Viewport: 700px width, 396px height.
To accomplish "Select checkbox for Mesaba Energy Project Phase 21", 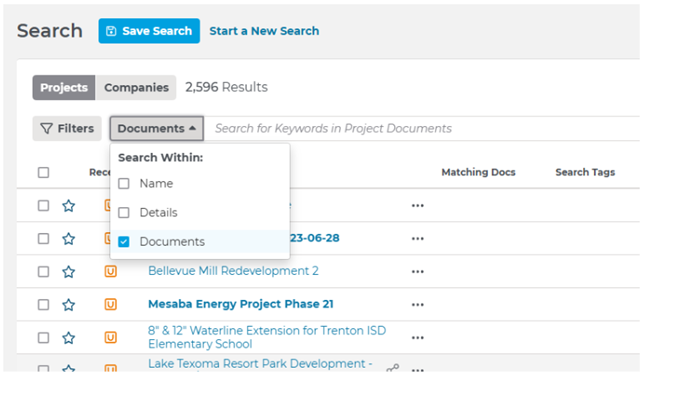I will click(43, 304).
